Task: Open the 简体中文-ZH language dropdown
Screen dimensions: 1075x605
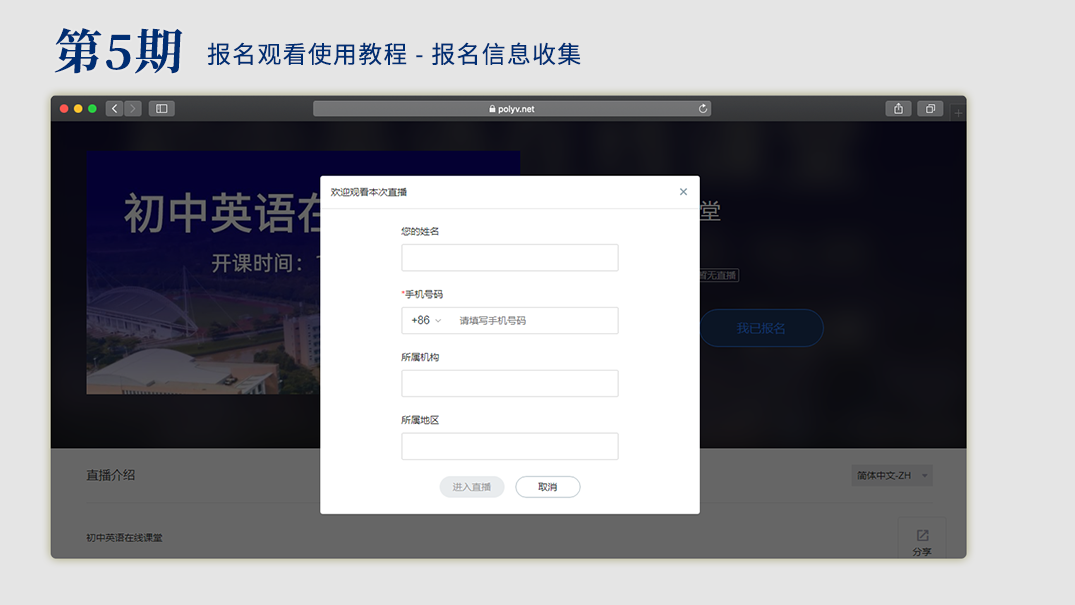Action: tap(892, 476)
